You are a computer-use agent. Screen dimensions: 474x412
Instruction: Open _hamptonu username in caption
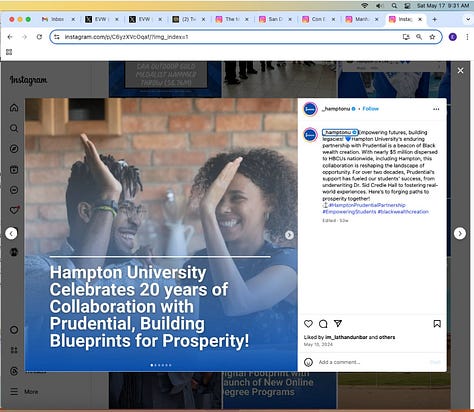(x=337, y=132)
